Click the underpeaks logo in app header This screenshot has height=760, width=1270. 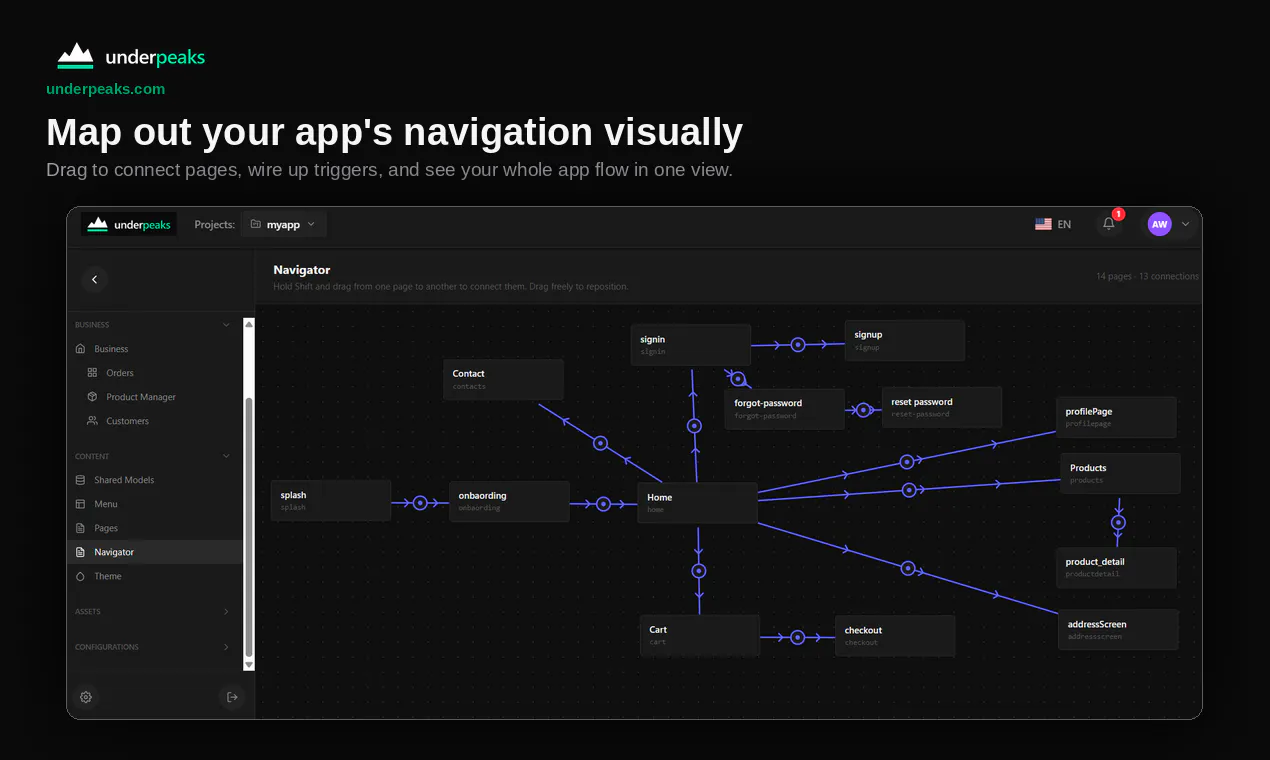point(129,224)
